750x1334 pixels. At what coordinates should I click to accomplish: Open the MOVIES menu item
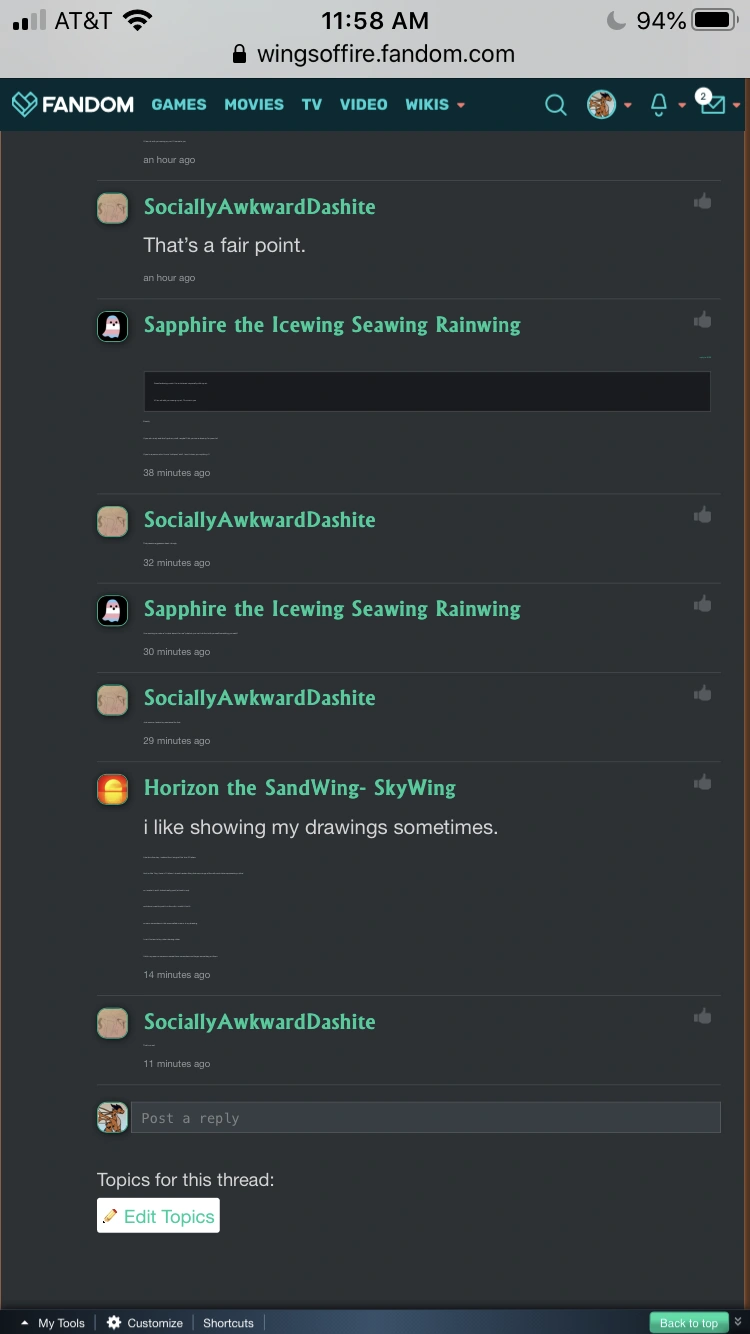(254, 104)
